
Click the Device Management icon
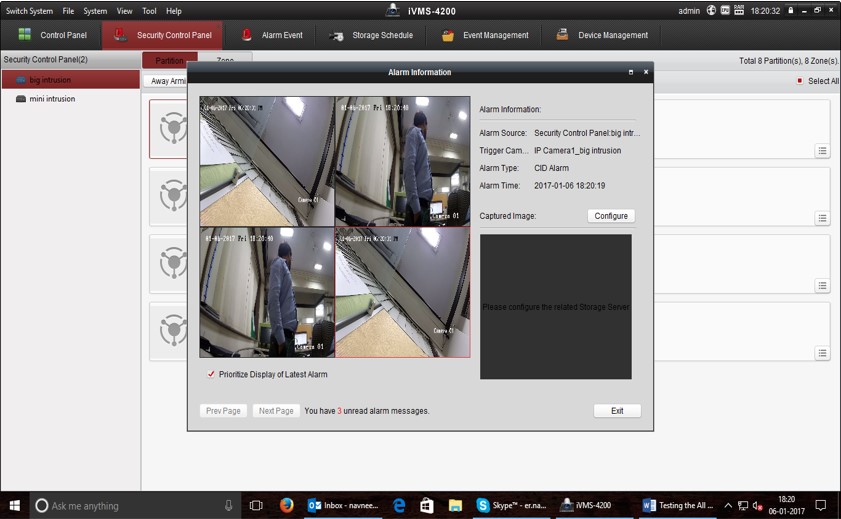click(561, 35)
